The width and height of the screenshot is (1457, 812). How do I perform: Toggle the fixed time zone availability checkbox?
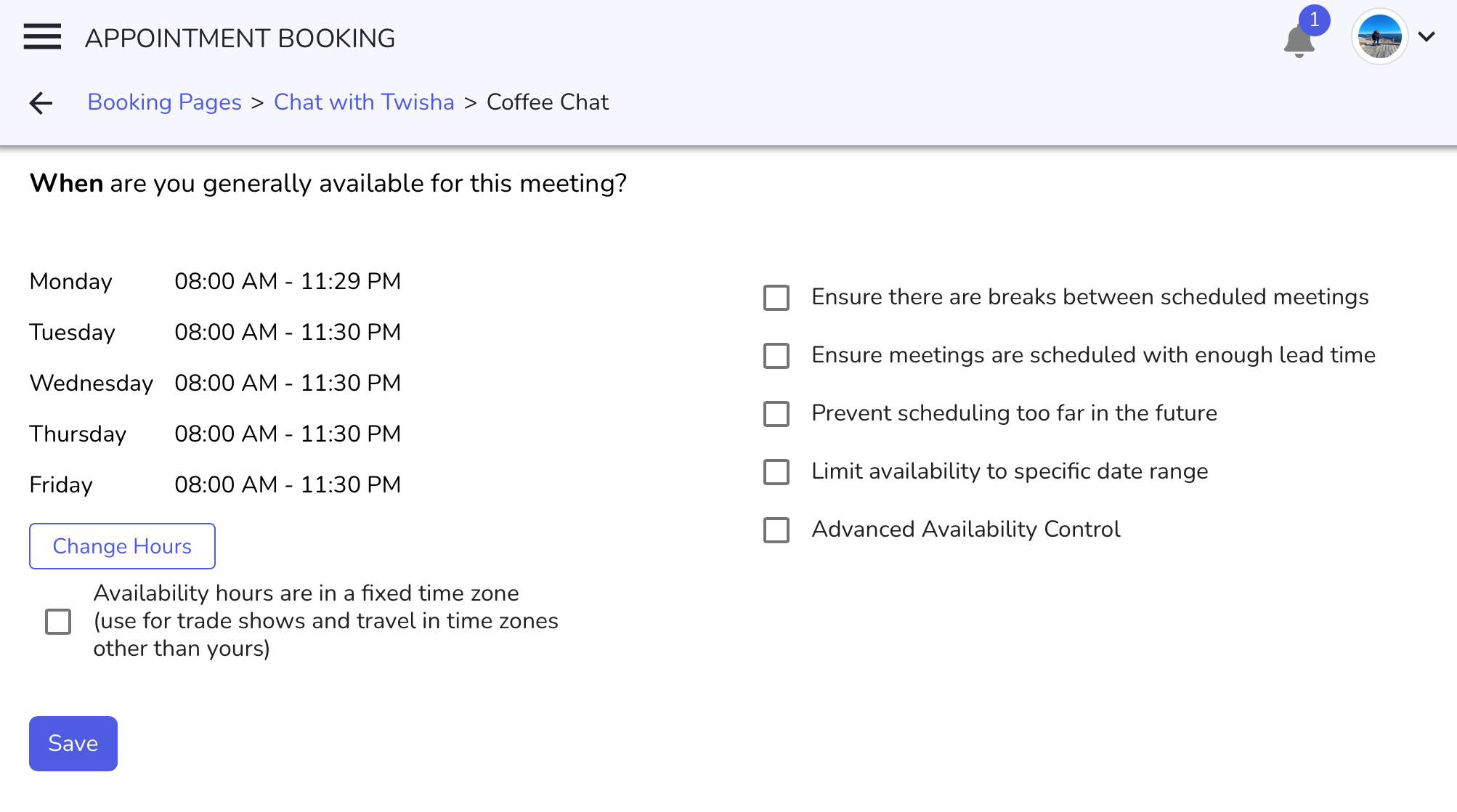[57, 621]
